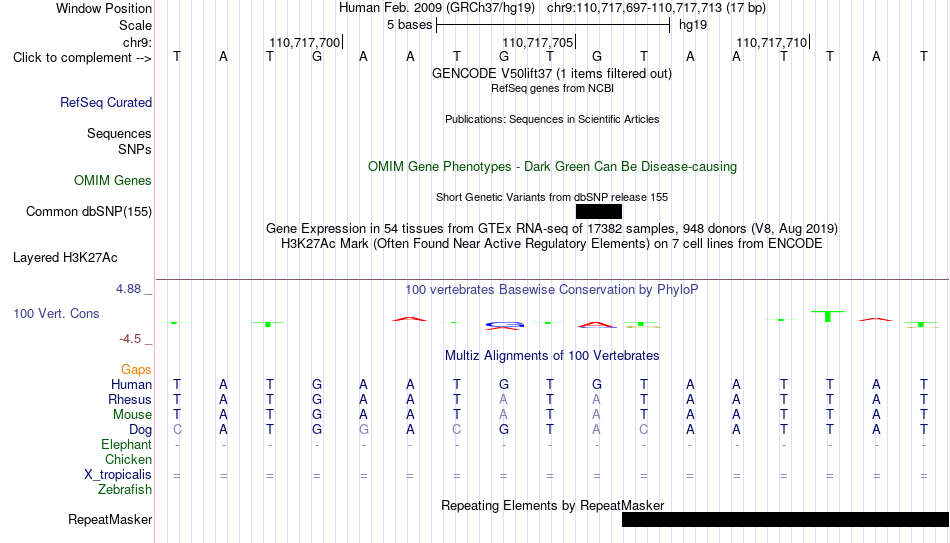The image size is (950, 543).
Task: Click the OMIM Gene Phenotypes track title
Action: tap(552, 167)
